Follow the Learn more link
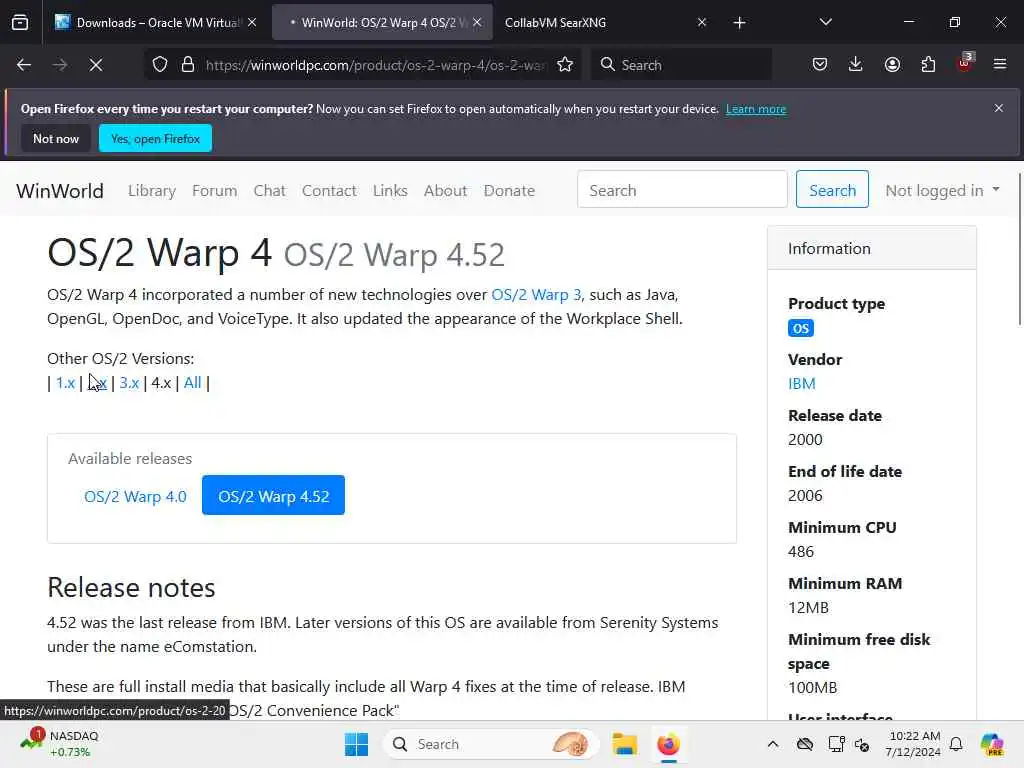 [756, 109]
